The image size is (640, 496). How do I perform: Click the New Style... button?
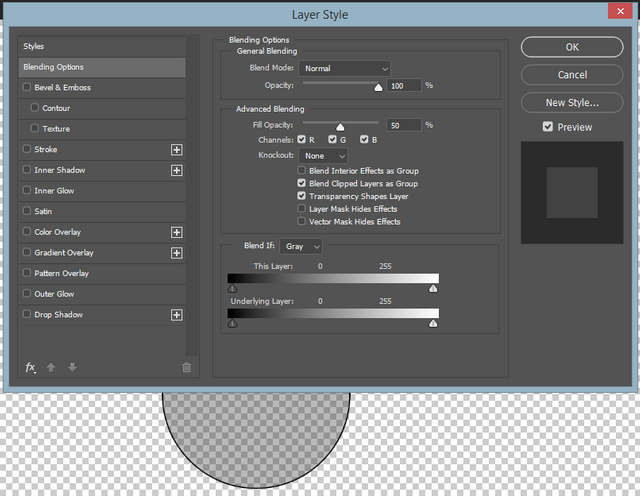click(x=572, y=102)
